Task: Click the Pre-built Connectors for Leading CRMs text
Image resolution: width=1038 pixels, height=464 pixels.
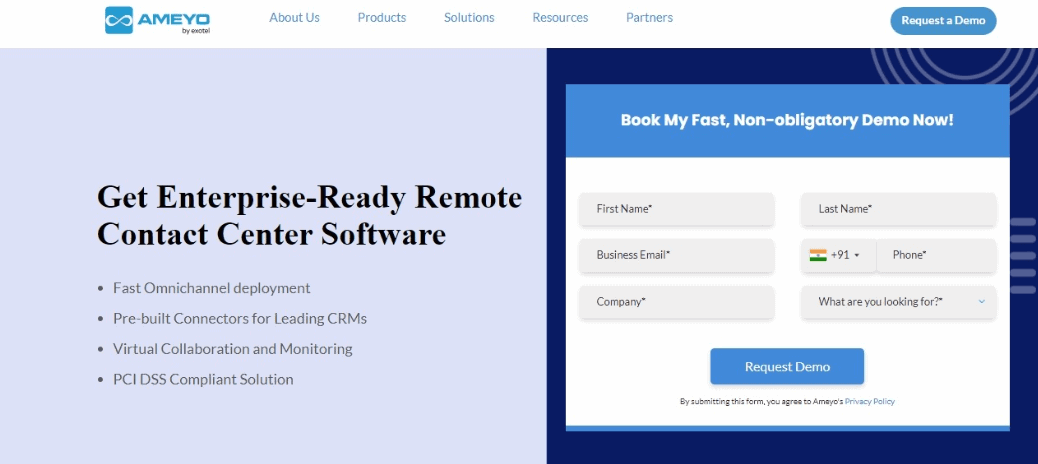Action: click(x=240, y=318)
